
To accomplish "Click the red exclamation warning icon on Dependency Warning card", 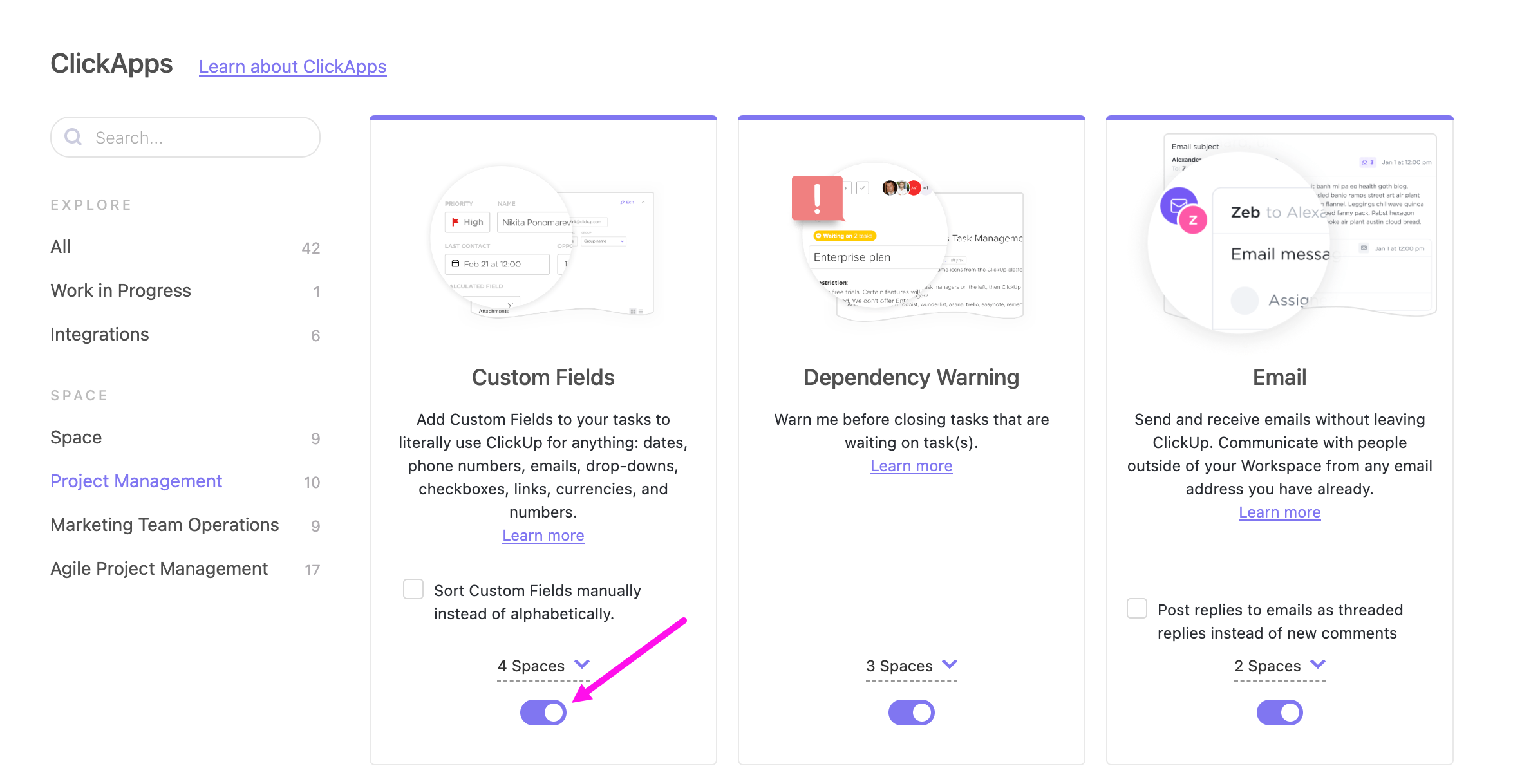I will tap(817, 199).
